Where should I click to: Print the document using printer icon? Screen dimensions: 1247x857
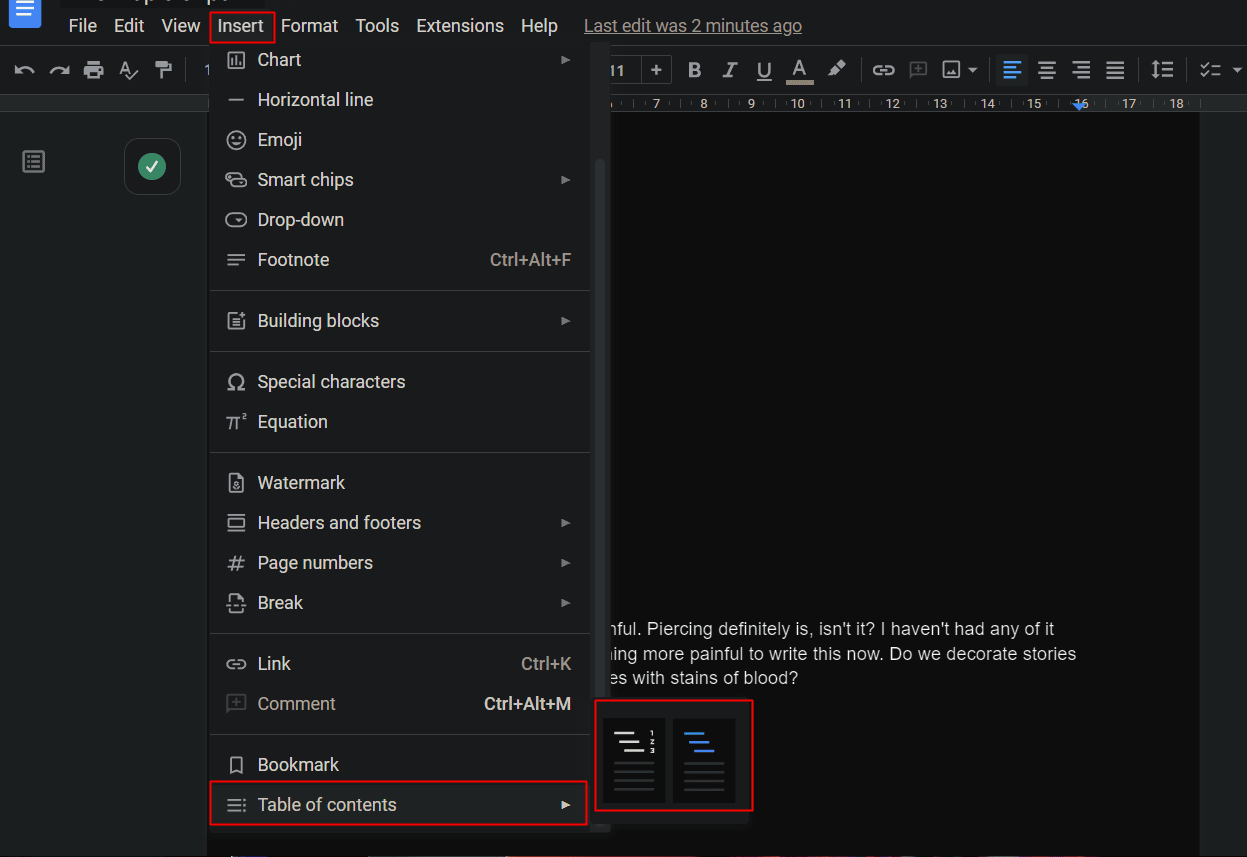[x=94, y=70]
